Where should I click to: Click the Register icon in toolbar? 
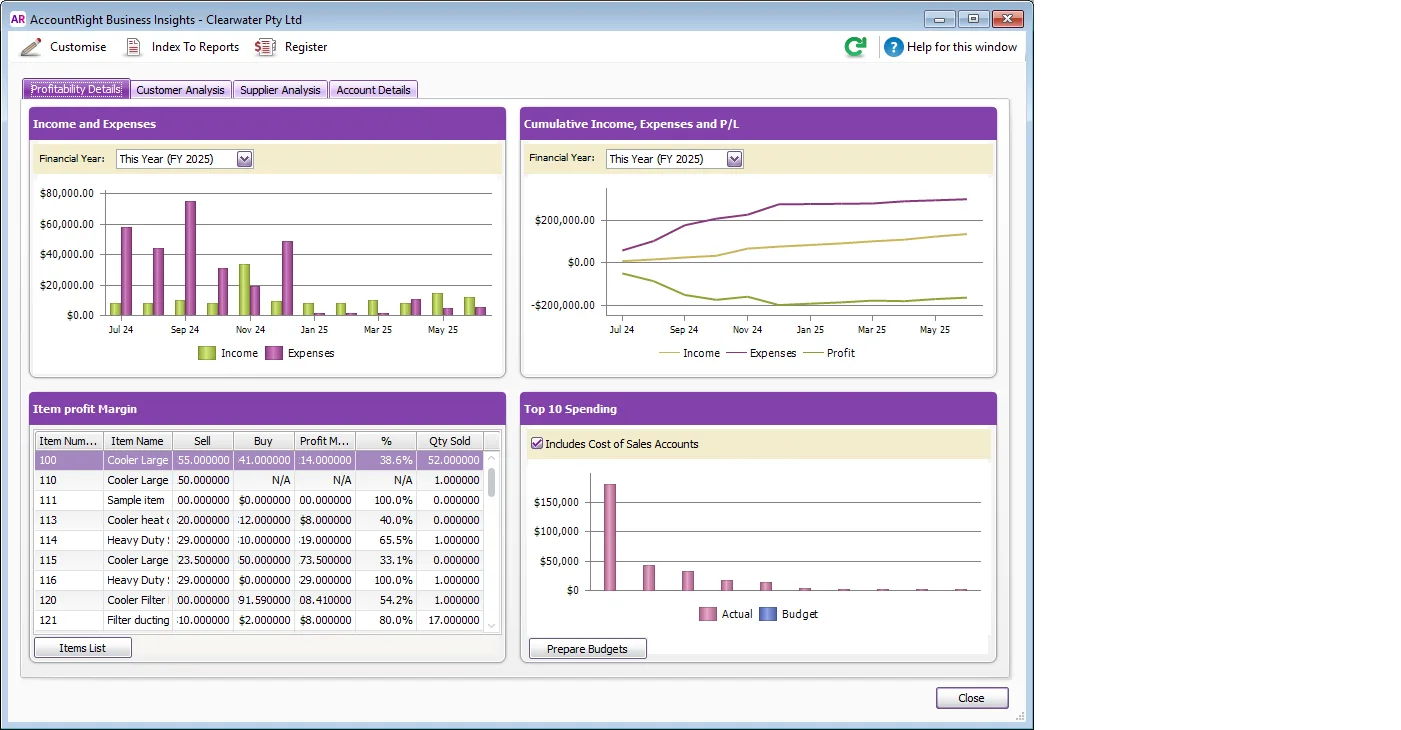pyautogui.click(x=265, y=47)
